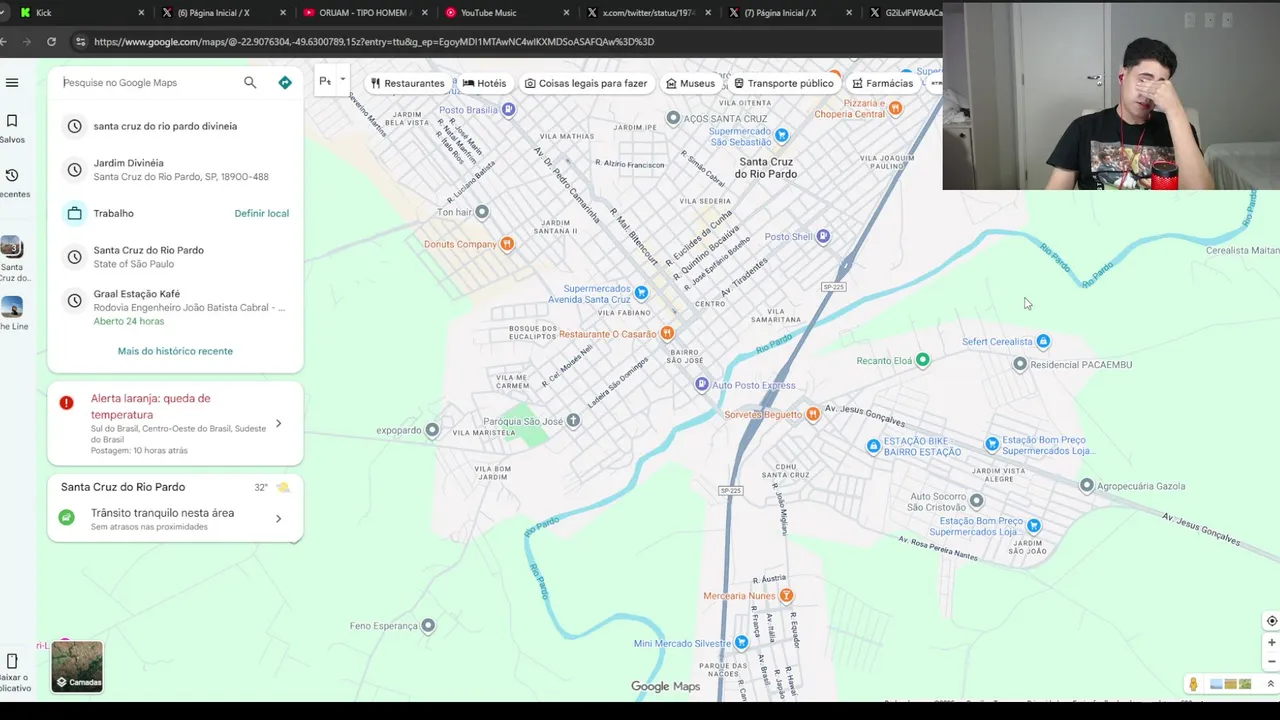1280x720 pixels.
Task: Expand the 'Trânsito tranquilo nesta área' chevron
Action: point(278,518)
